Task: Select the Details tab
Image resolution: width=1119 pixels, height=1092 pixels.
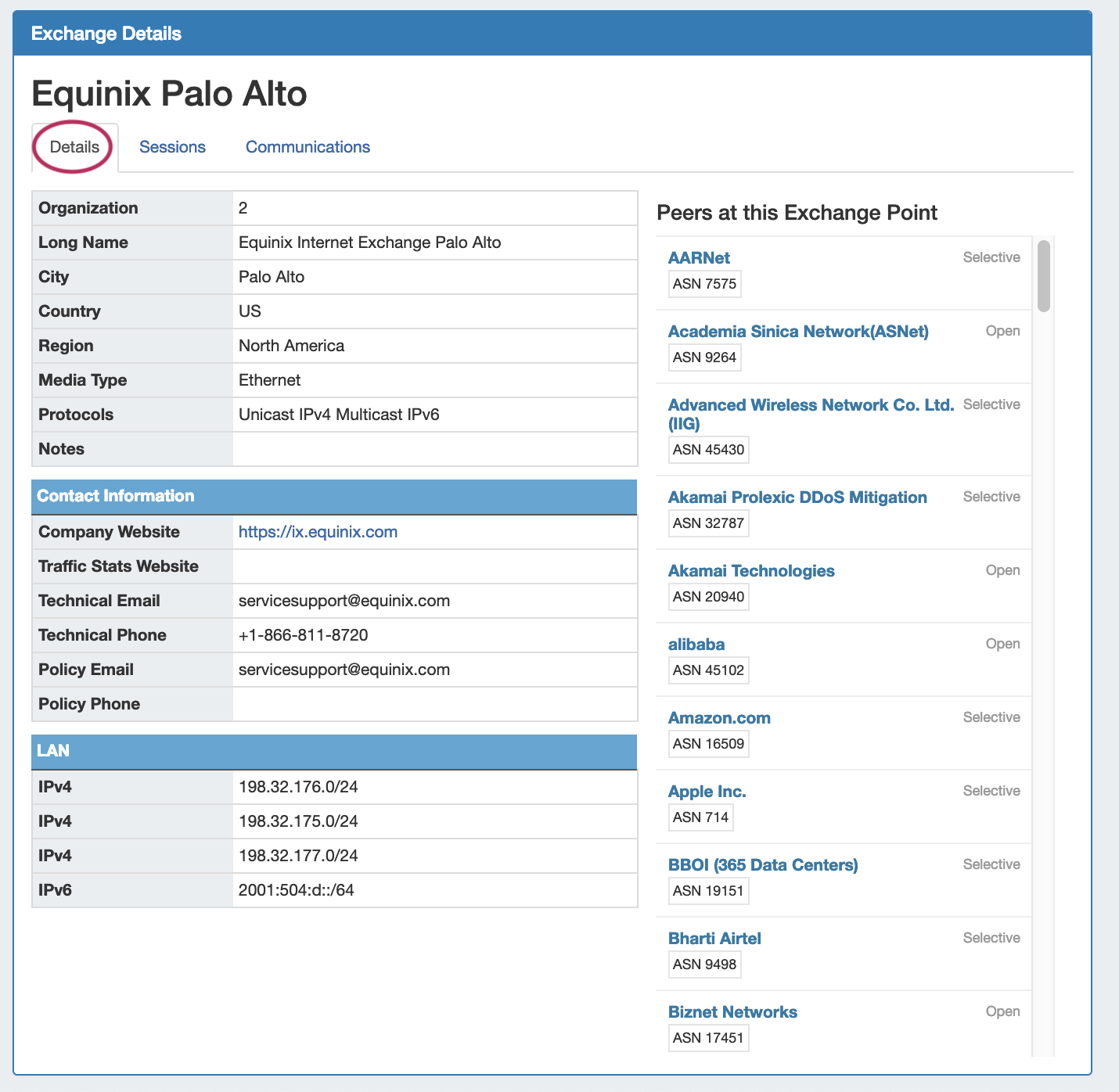Action: (74, 147)
